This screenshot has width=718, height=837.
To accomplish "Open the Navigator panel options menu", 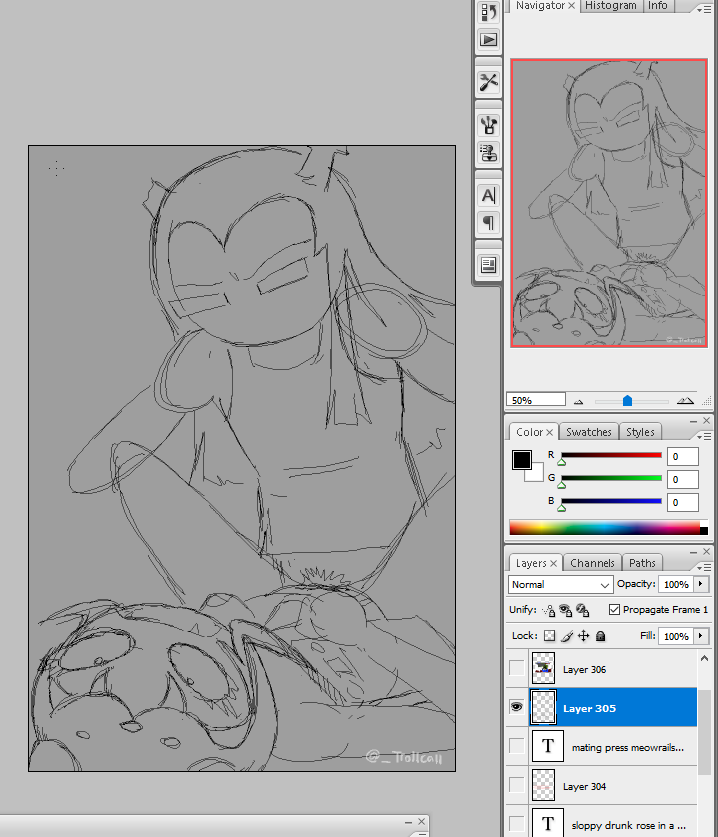I will pyautogui.click(x=704, y=10).
